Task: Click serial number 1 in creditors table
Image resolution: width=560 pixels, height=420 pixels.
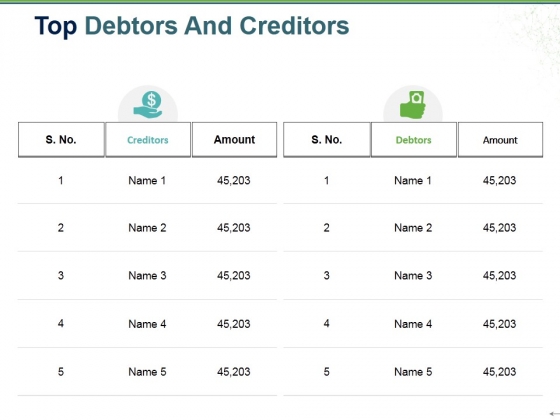Action: 61,180
